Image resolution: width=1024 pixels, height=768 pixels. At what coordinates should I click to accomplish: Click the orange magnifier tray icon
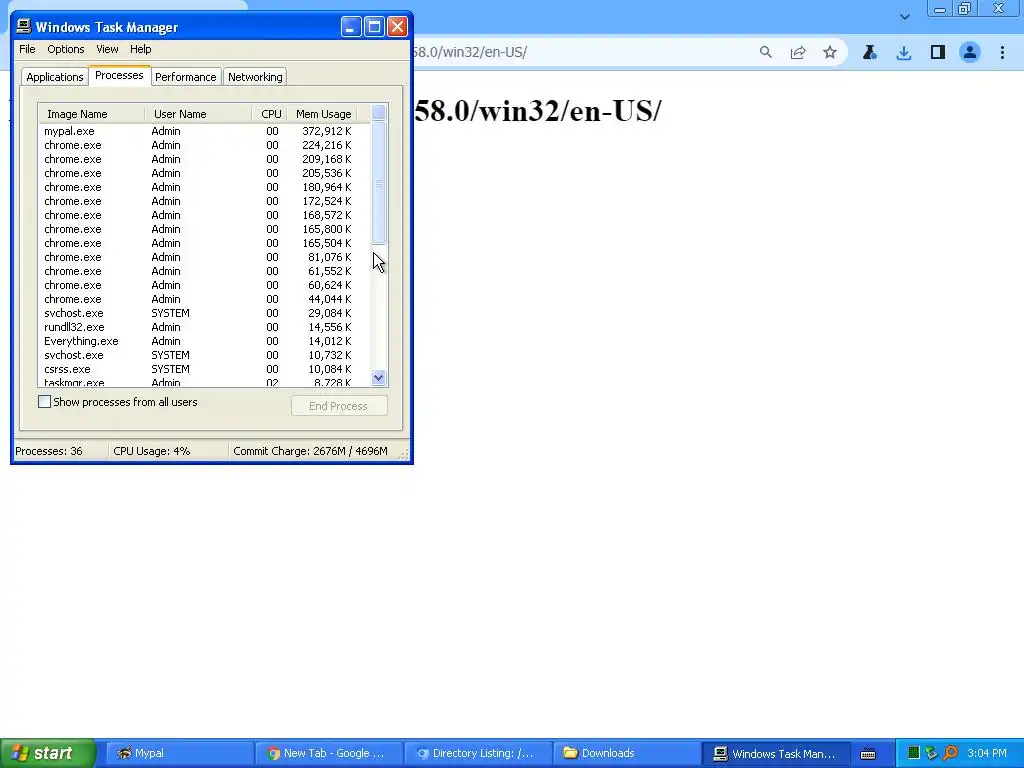tap(950, 753)
